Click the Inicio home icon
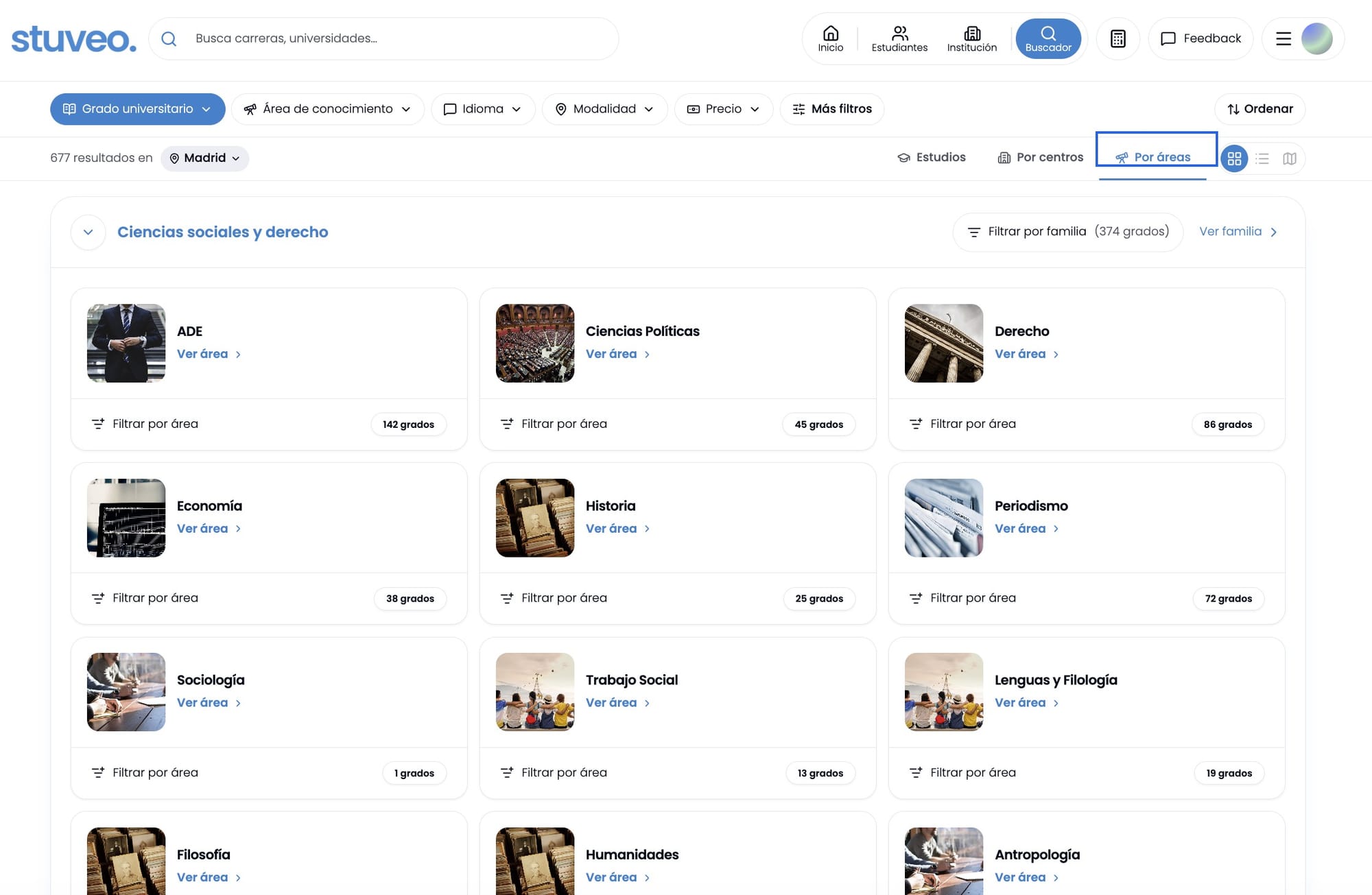Screen dimensions: 1372x895 click(x=831, y=33)
